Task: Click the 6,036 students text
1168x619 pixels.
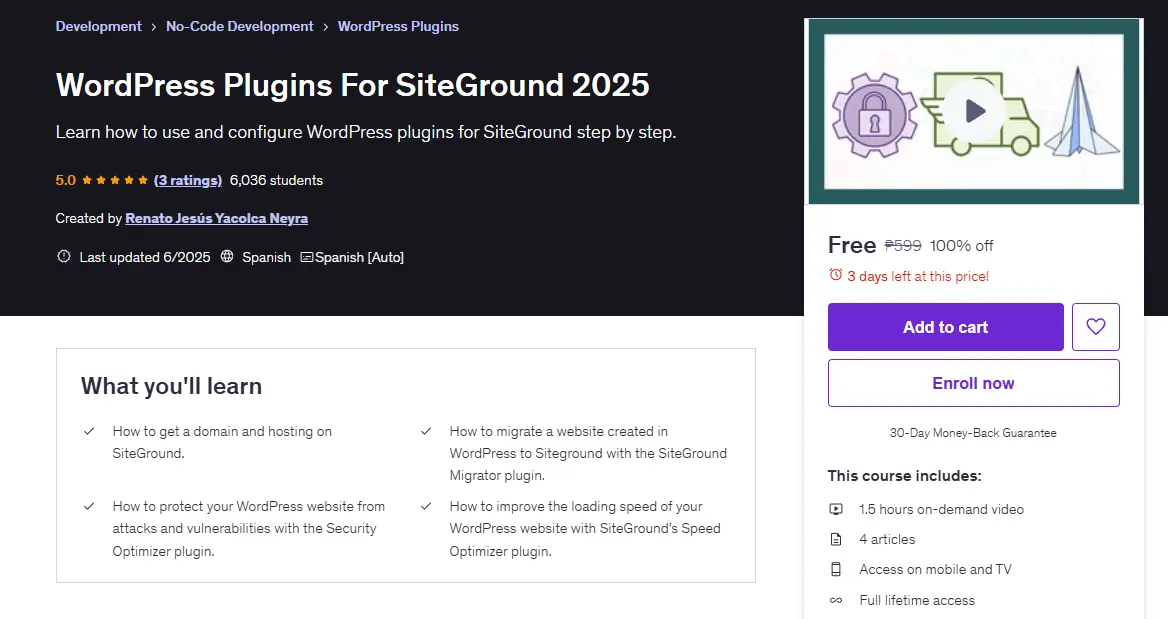Action: click(276, 180)
